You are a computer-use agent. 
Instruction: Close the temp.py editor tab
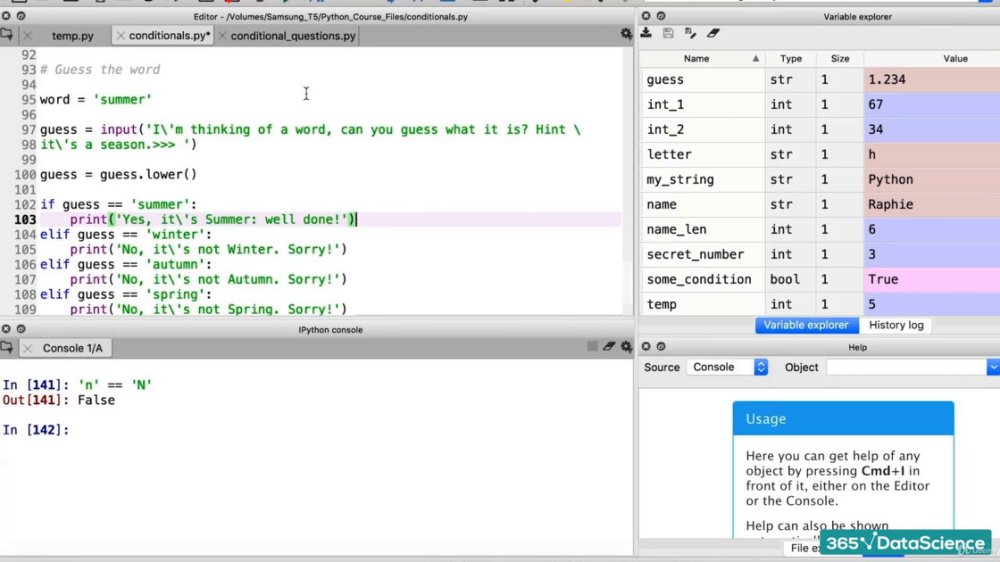(x=27, y=36)
